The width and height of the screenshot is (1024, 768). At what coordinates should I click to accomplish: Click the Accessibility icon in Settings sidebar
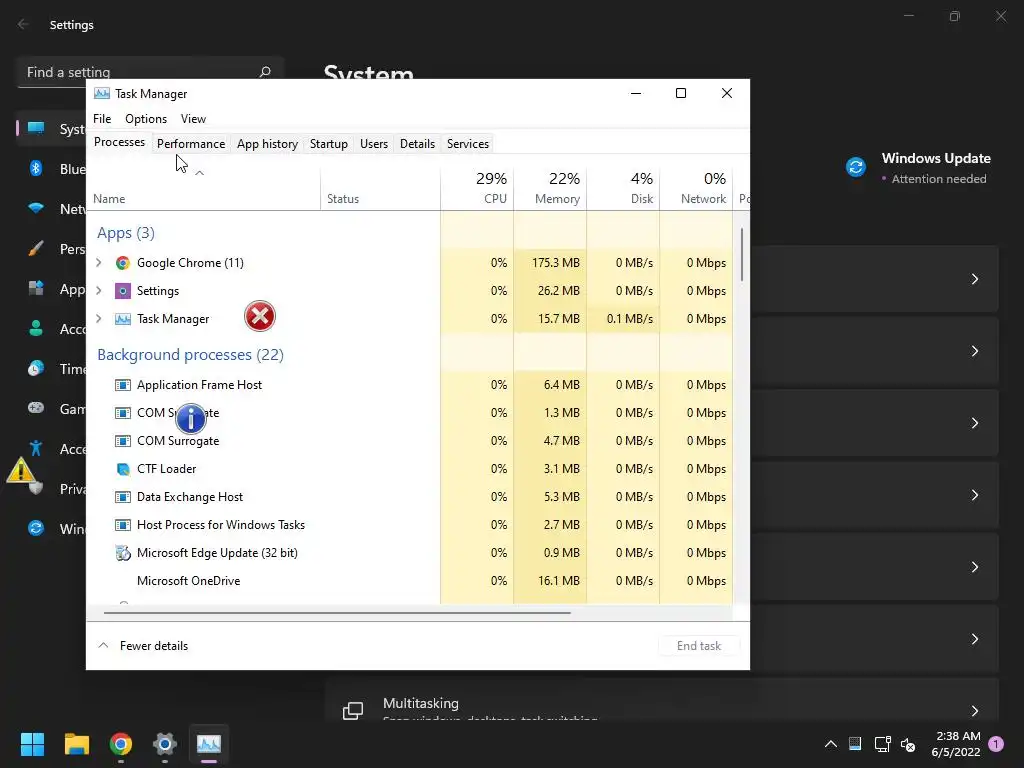[36, 449]
